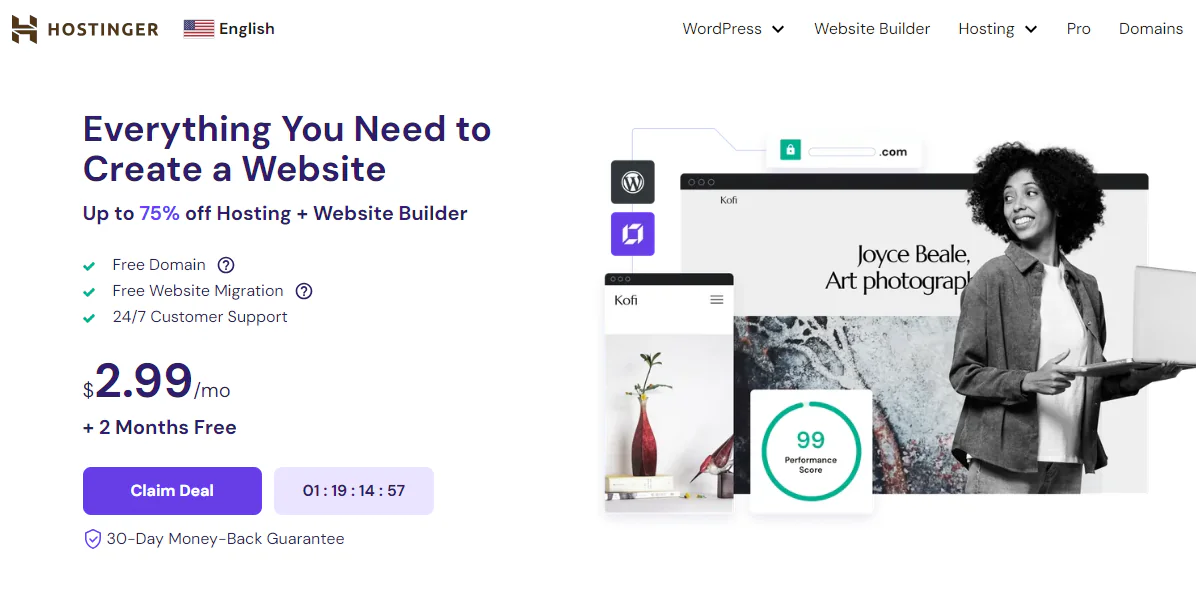Image resolution: width=1196 pixels, height=606 pixels.
Task: Click the Claim Deal button
Action: pos(172,491)
